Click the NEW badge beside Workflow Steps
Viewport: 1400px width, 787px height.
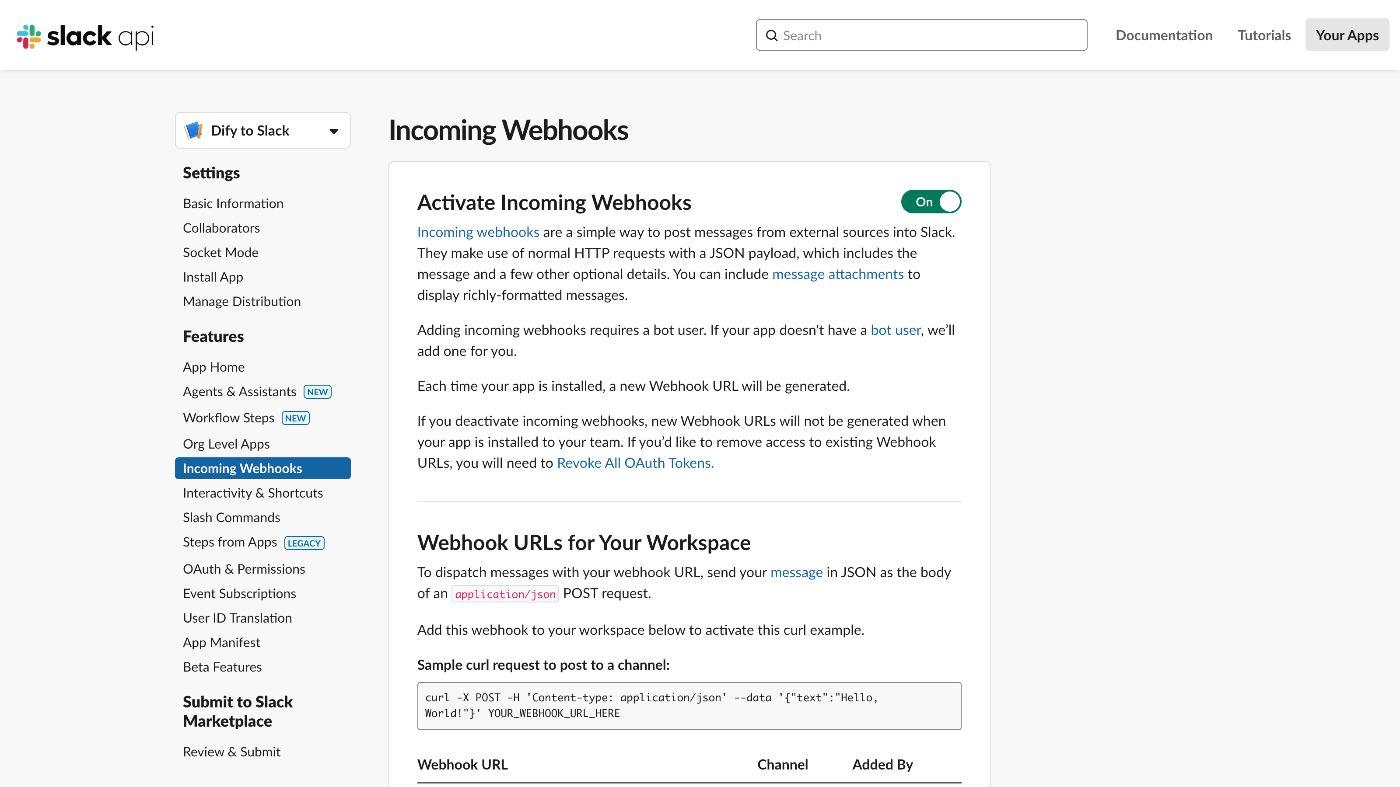pos(296,418)
